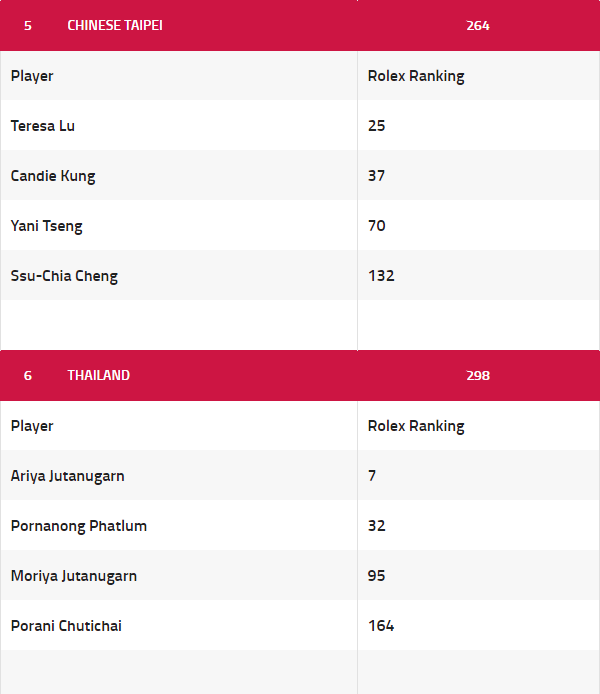Click the Player column header under Chinese Taipei

[x=32, y=76]
